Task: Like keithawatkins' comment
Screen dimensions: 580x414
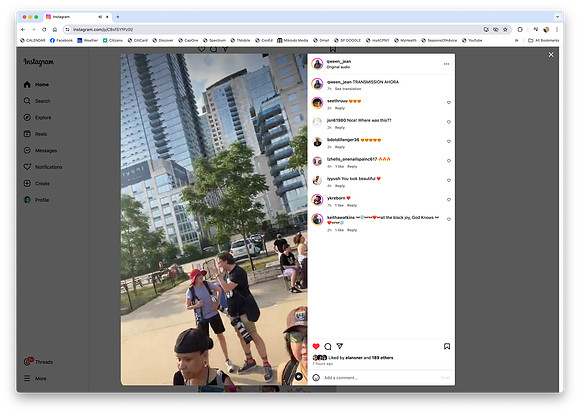Action: click(x=449, y=219)
